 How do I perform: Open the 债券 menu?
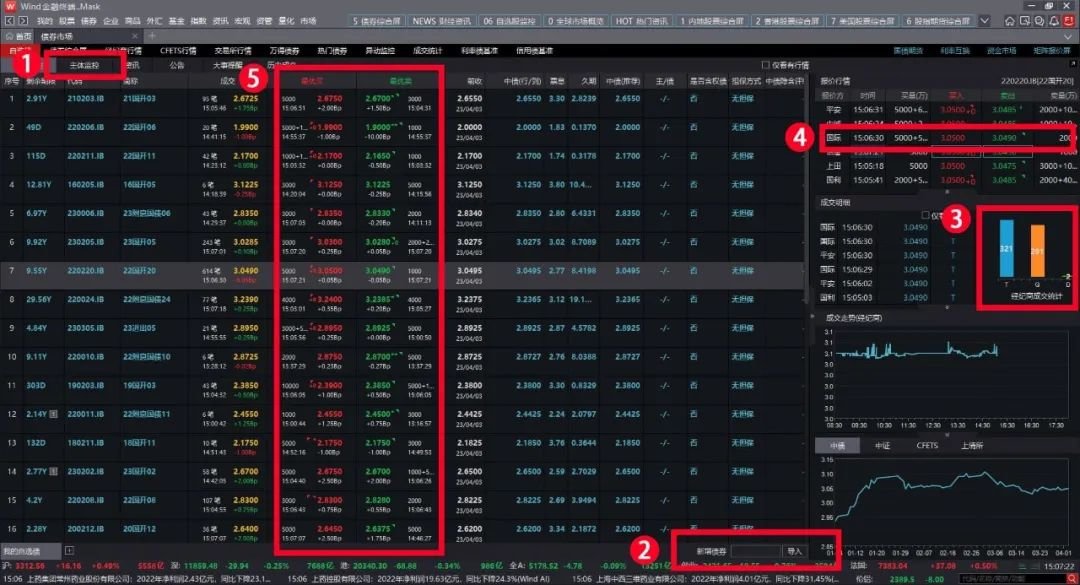89,21
